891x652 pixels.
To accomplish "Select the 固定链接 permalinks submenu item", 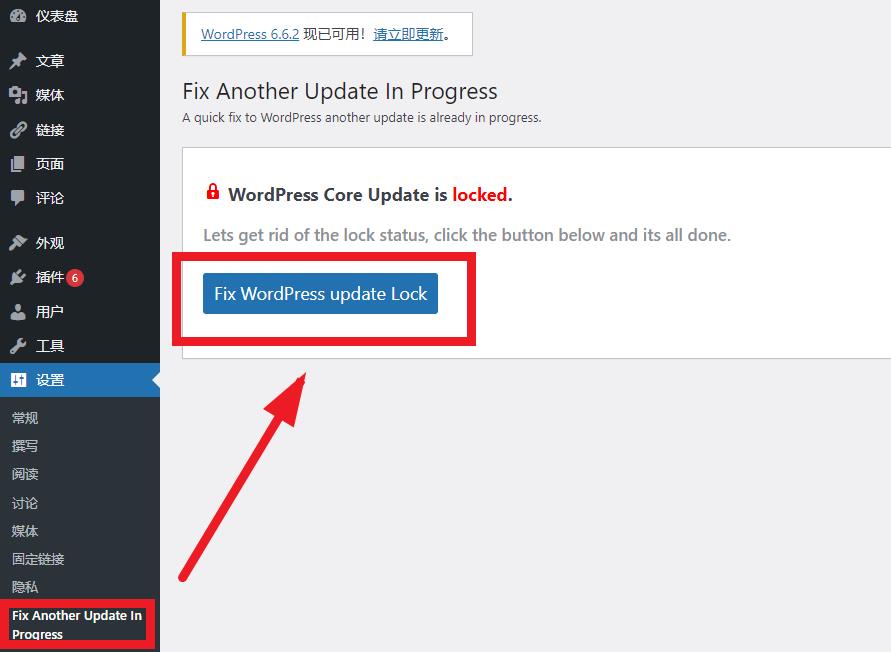I will 38,559.
